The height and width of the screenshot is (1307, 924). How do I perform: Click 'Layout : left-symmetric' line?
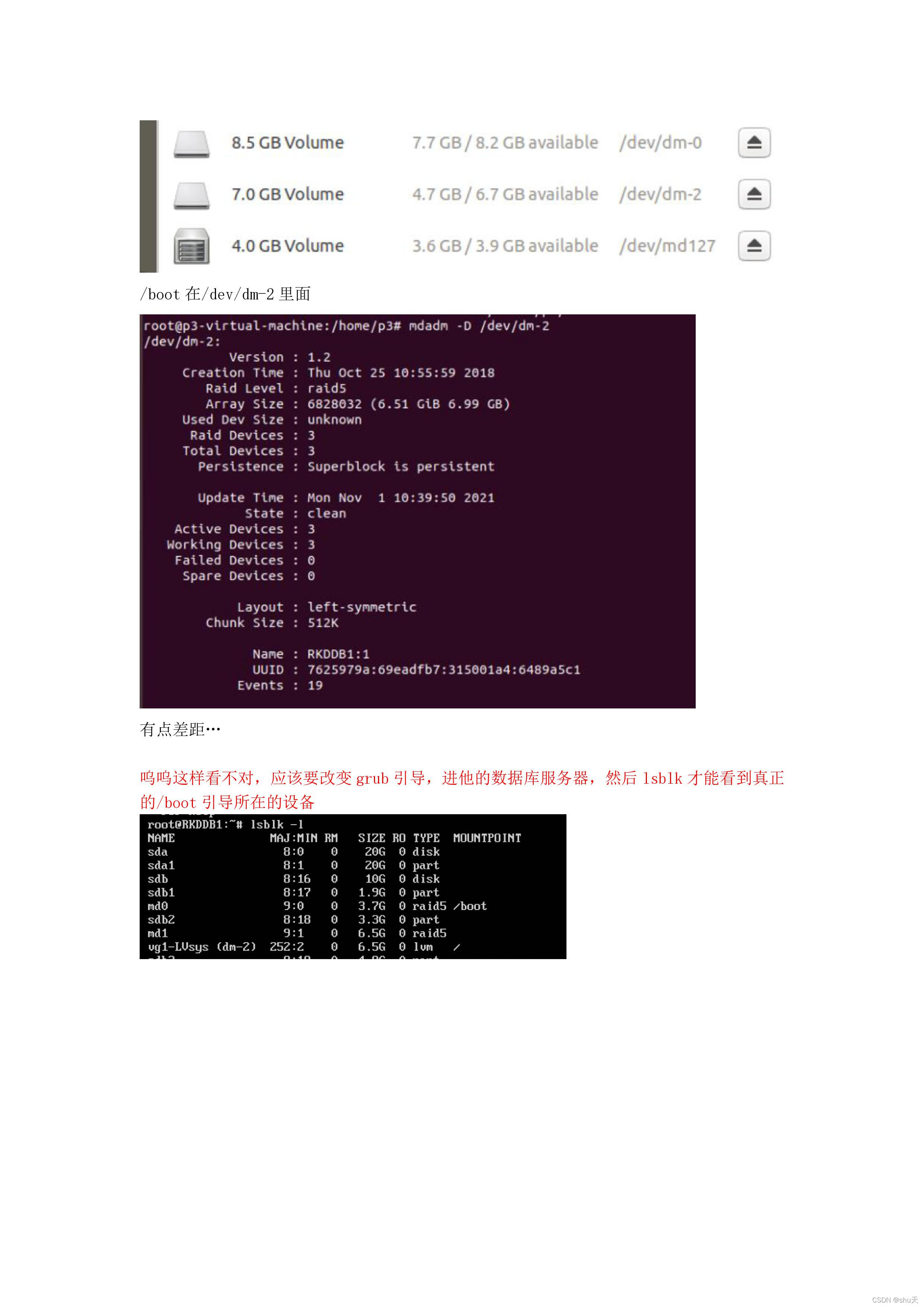pos(327,607)
